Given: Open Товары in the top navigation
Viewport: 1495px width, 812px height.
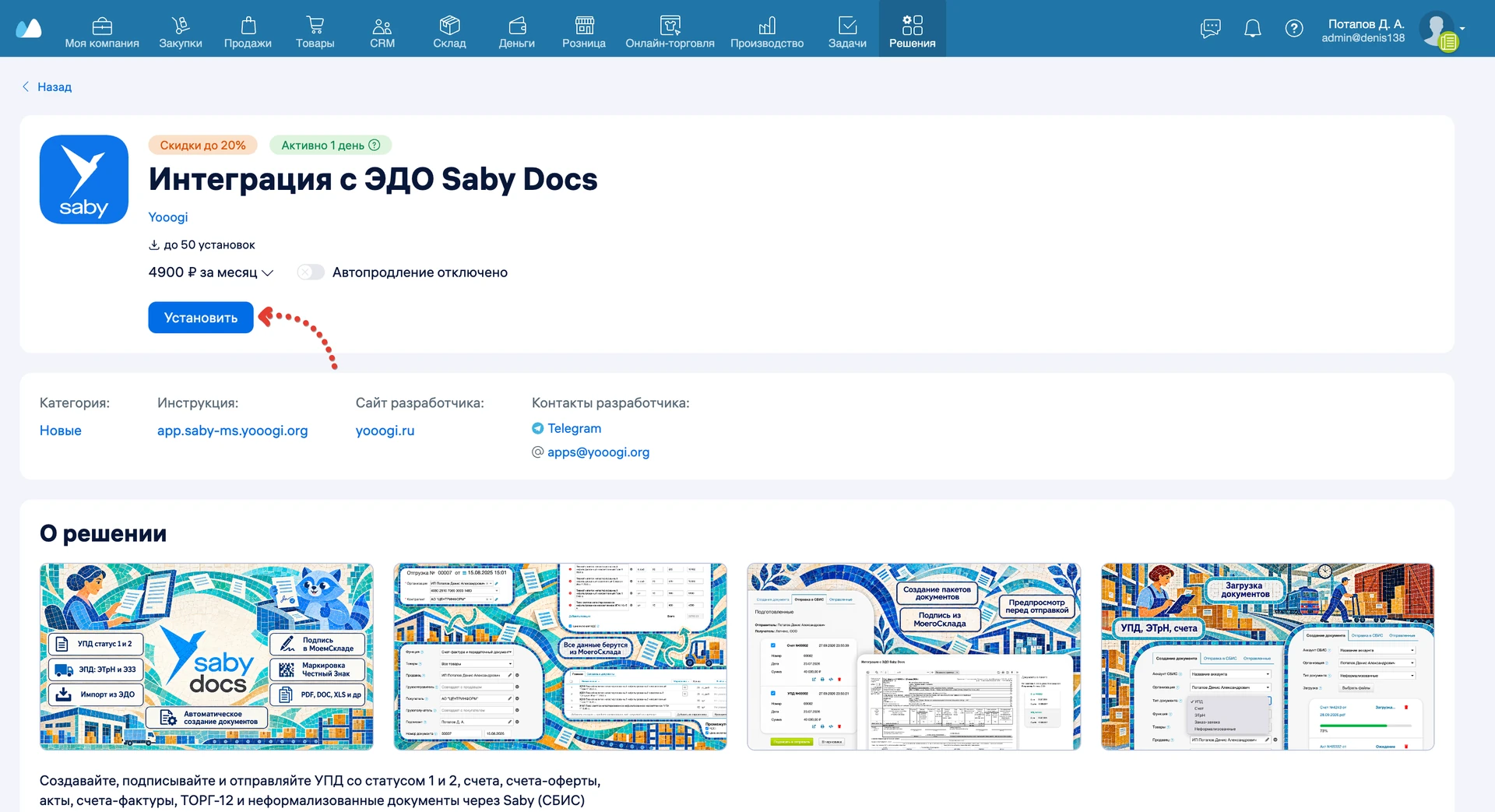Looking at the screenshot, I should 315,32.
